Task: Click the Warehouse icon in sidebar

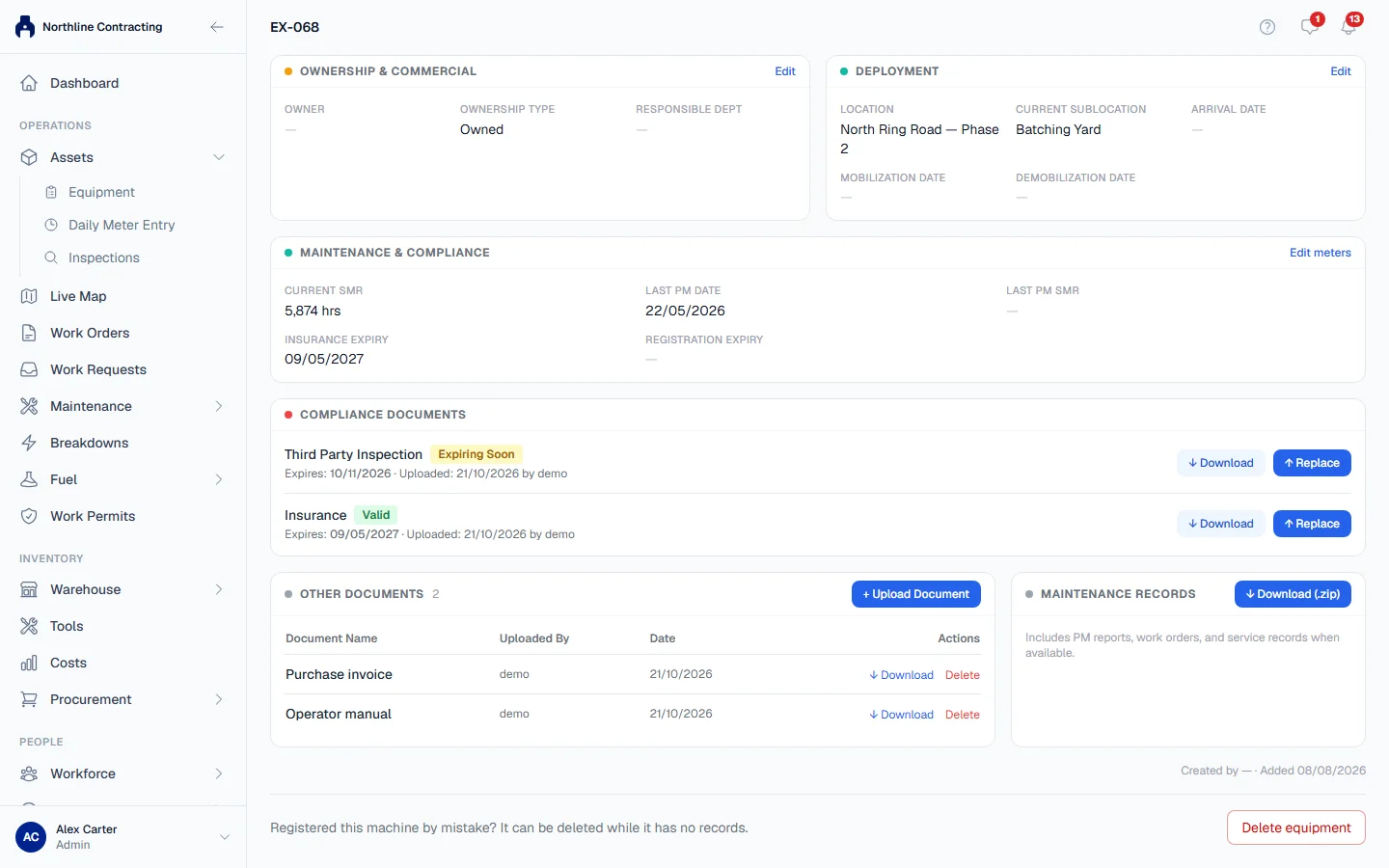Action: (29, 589)
